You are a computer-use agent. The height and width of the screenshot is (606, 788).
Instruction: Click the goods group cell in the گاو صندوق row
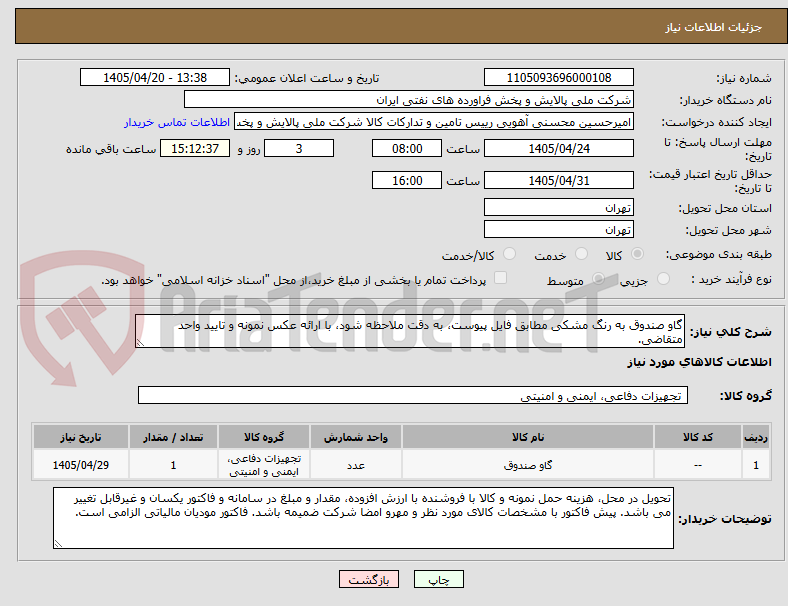pyautogui.click(x=264, y=465)
